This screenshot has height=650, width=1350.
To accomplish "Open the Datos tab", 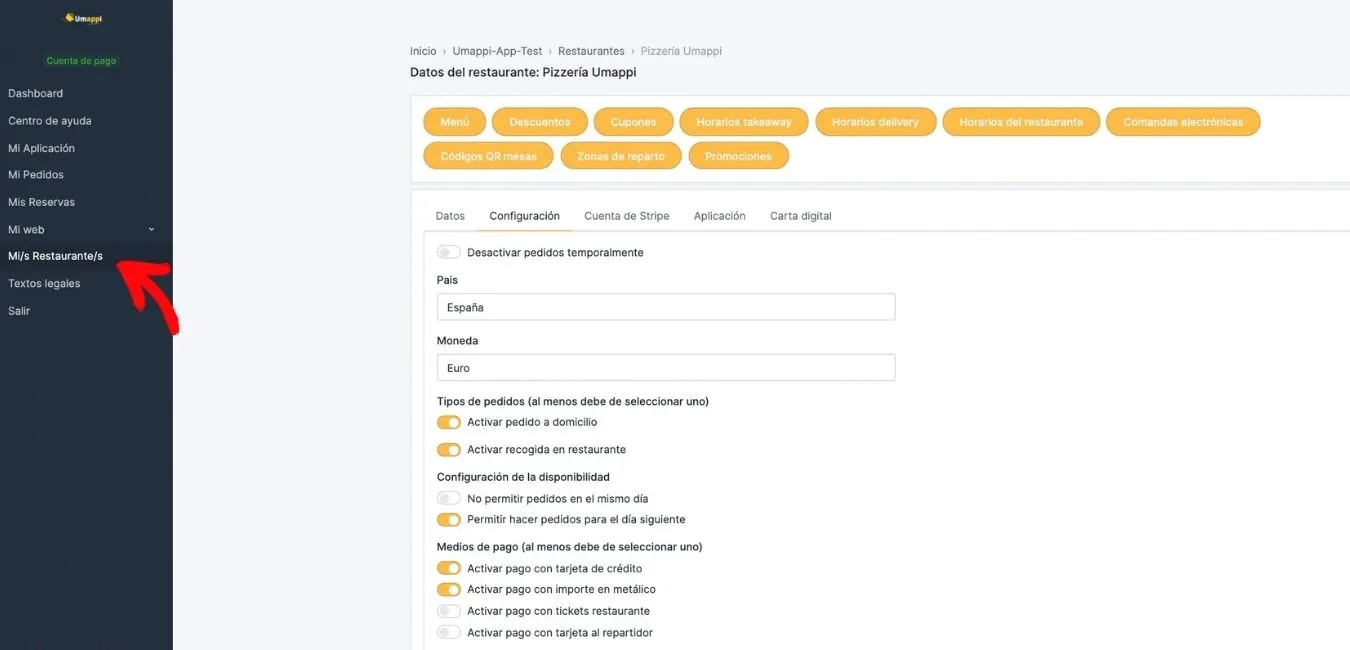I will click(450, 216).
